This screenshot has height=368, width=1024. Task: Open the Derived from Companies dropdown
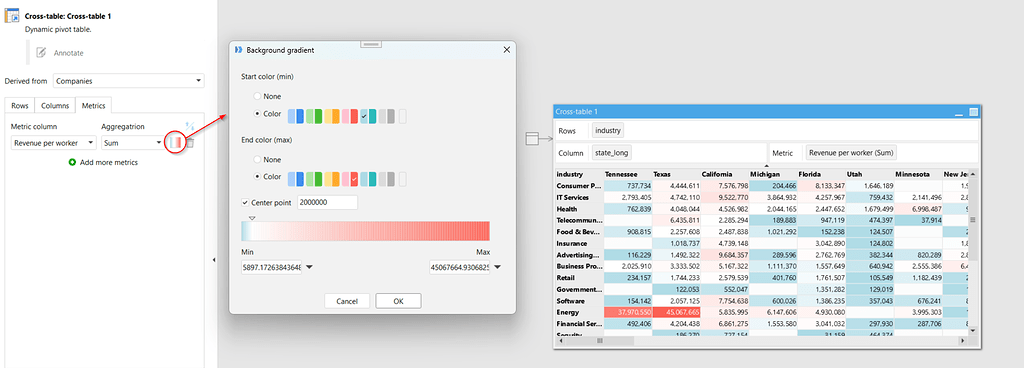(128, 81)
